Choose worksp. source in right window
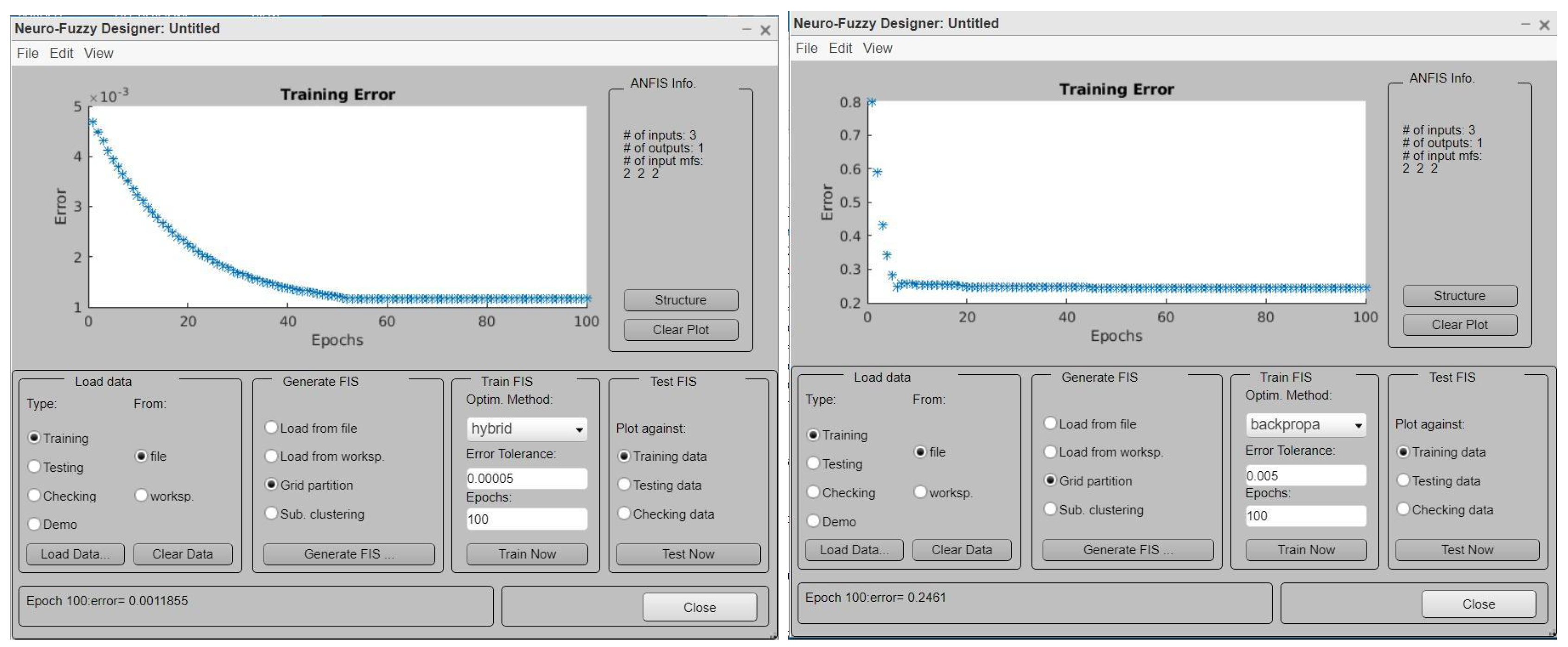Image resolution: width=1568 pixels, height=647 pixels. tap(920, 492)
